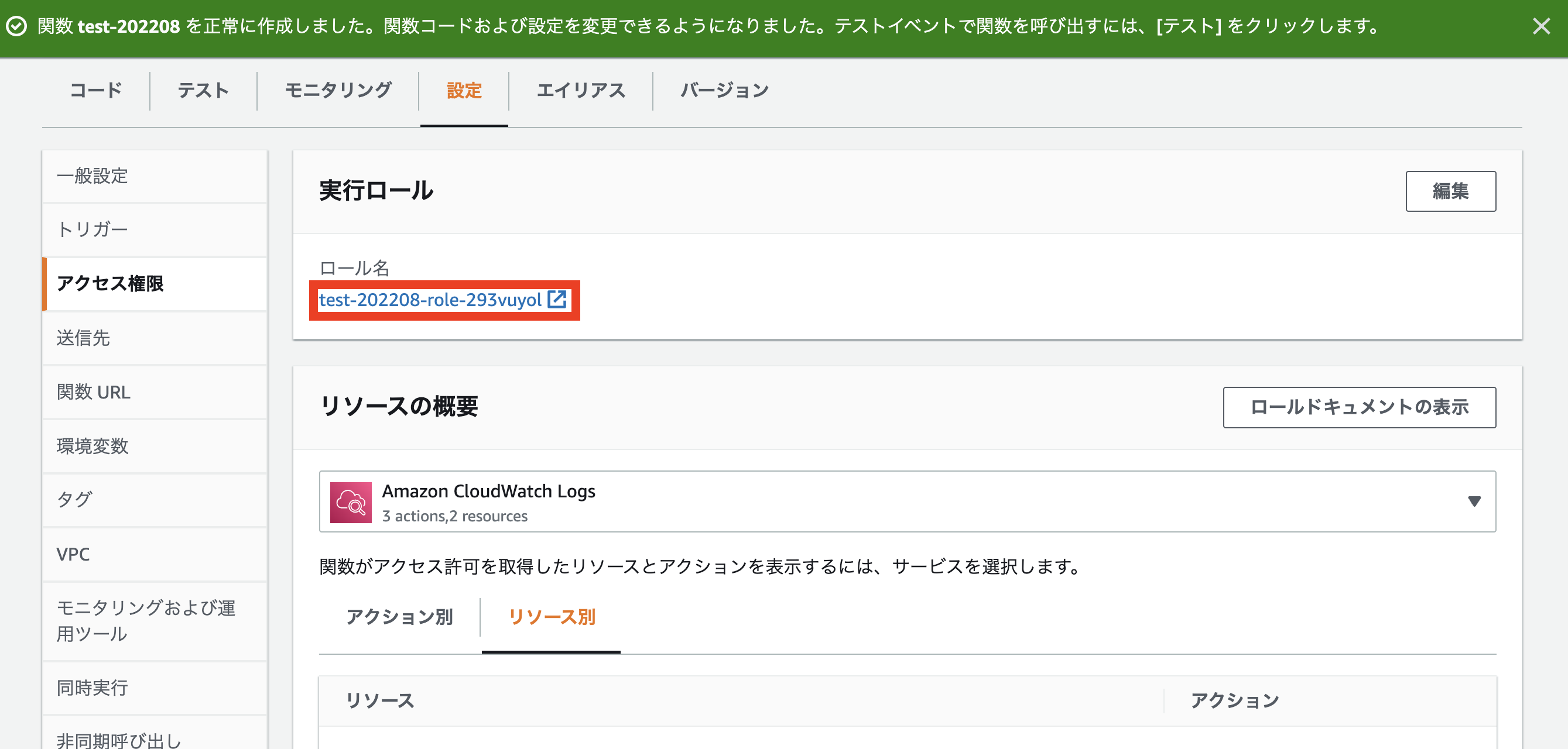Screen dimensions: 1568x749
Task: Open 一般設定 in the side menu
Action: [x=93, y=177]
